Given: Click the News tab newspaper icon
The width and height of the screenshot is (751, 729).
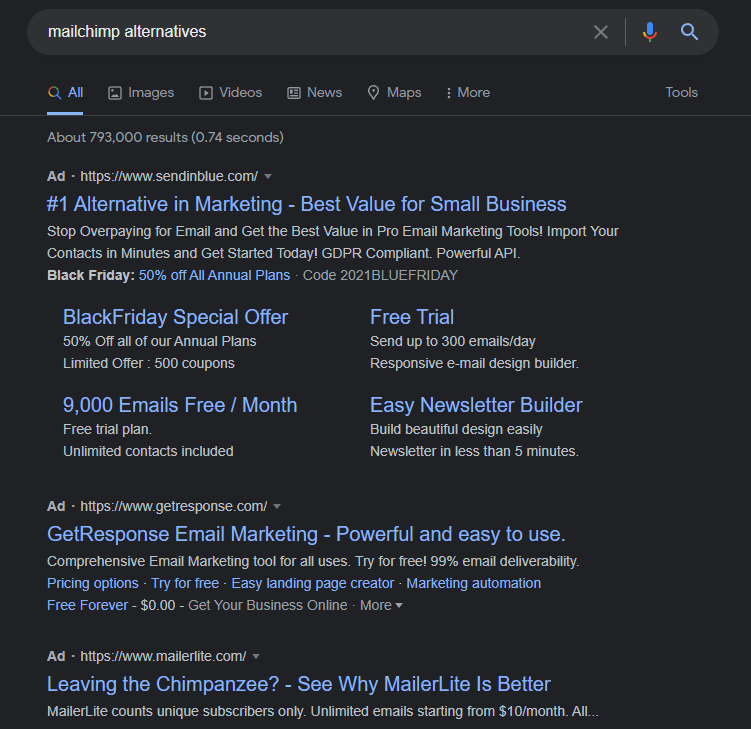Looking at the screenshot, I should tap(294, 93).
